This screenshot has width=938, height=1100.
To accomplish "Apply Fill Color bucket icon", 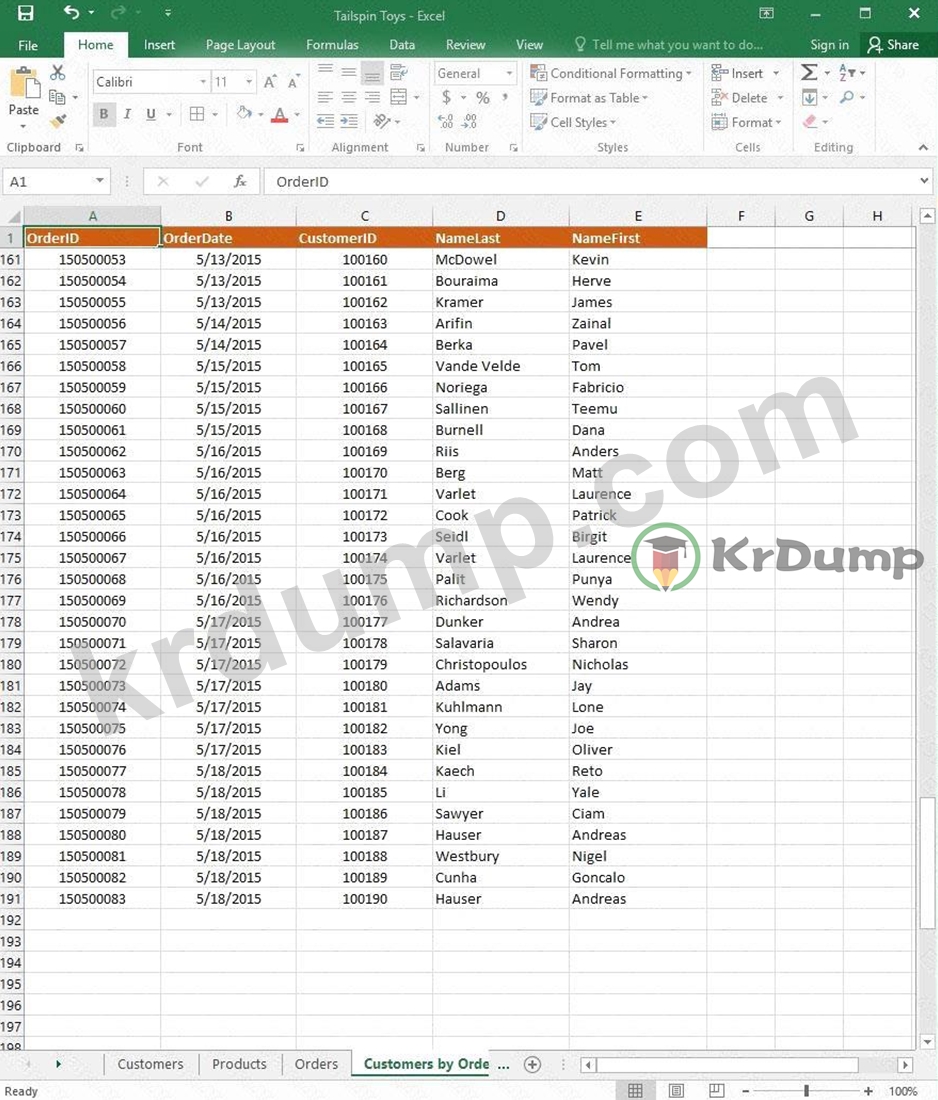I will point(244,114).
